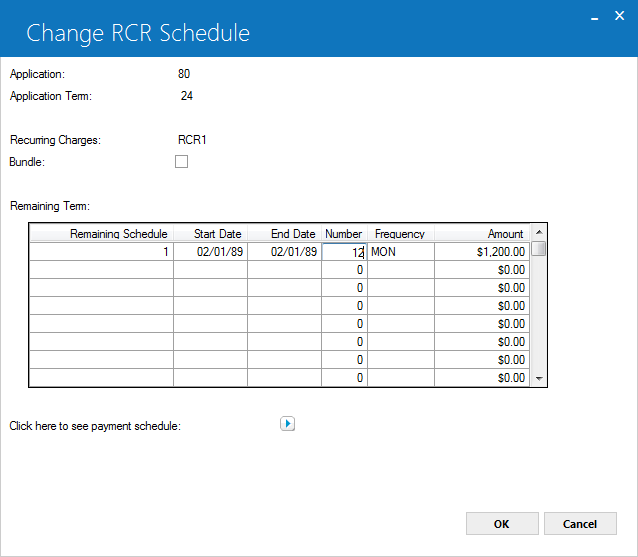Click the 'Click here to see payment schedule' label

(95, 426)
